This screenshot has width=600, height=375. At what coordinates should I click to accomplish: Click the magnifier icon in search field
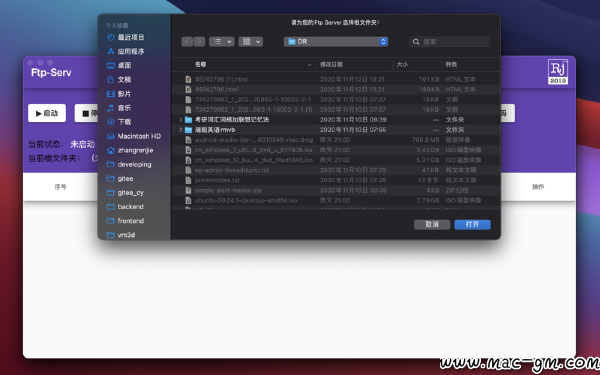pos(416,42)
